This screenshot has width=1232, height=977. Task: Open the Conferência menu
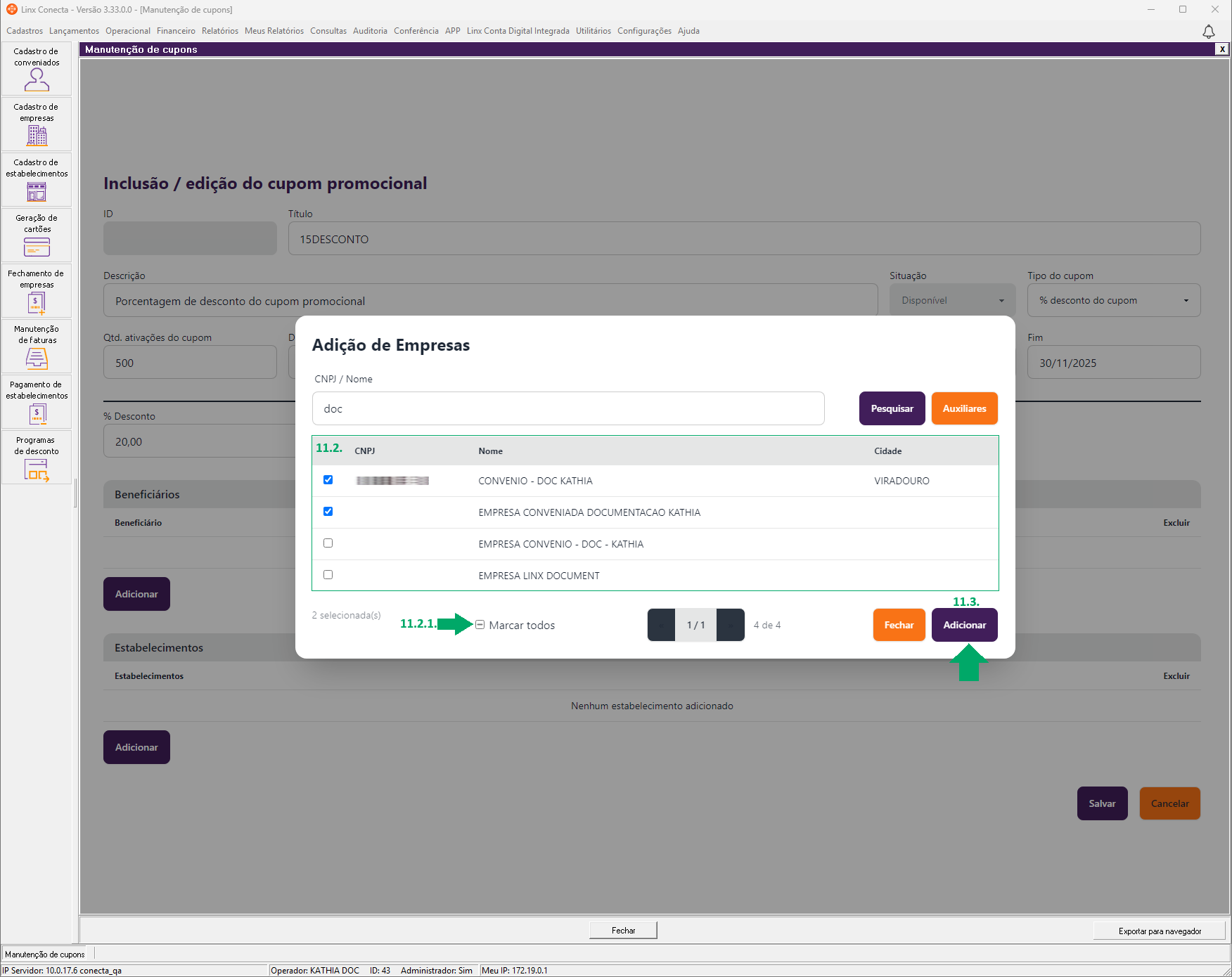[416, 31]
